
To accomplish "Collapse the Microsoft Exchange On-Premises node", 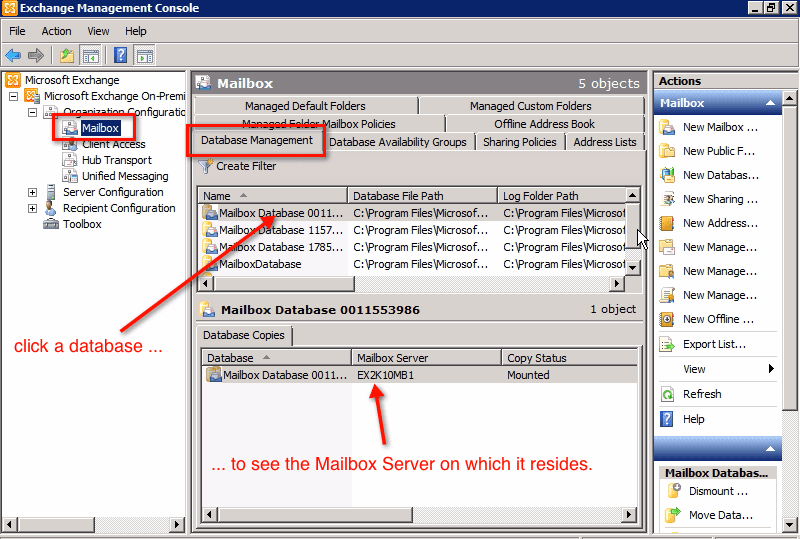I will [14, 96].
